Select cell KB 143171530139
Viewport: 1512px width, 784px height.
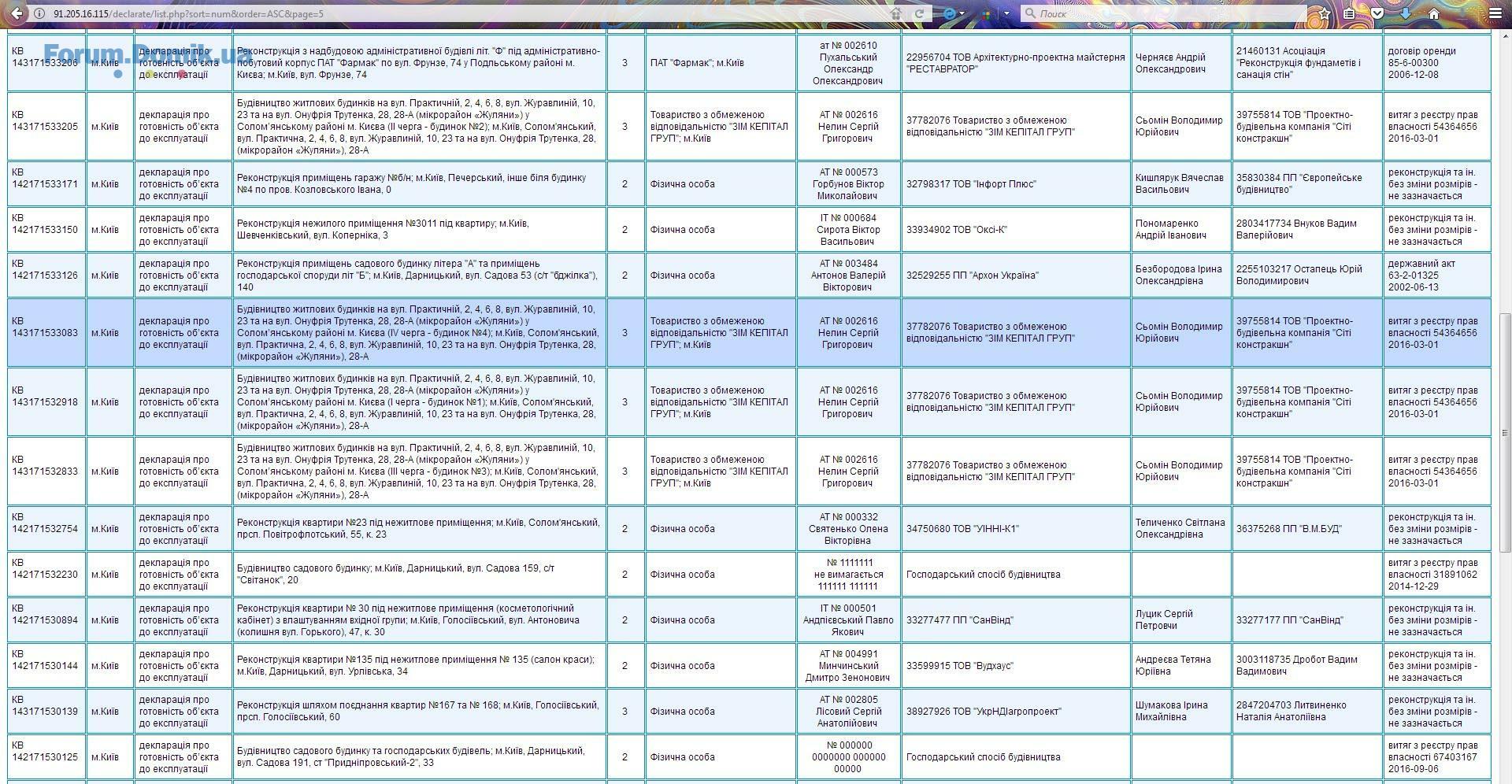click(x=46, y=712)
